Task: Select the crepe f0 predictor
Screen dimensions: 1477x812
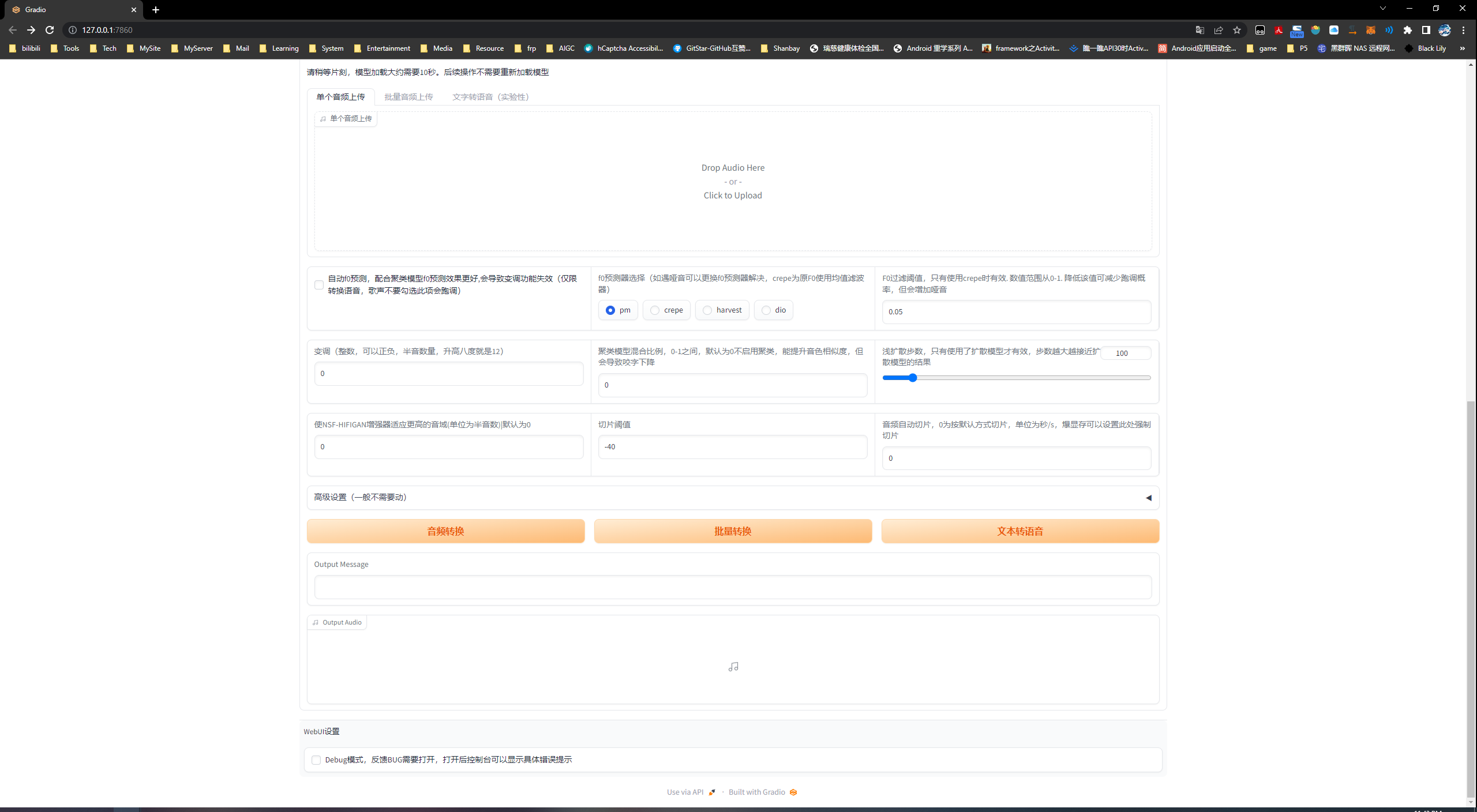Action: [x=655, y=310]
